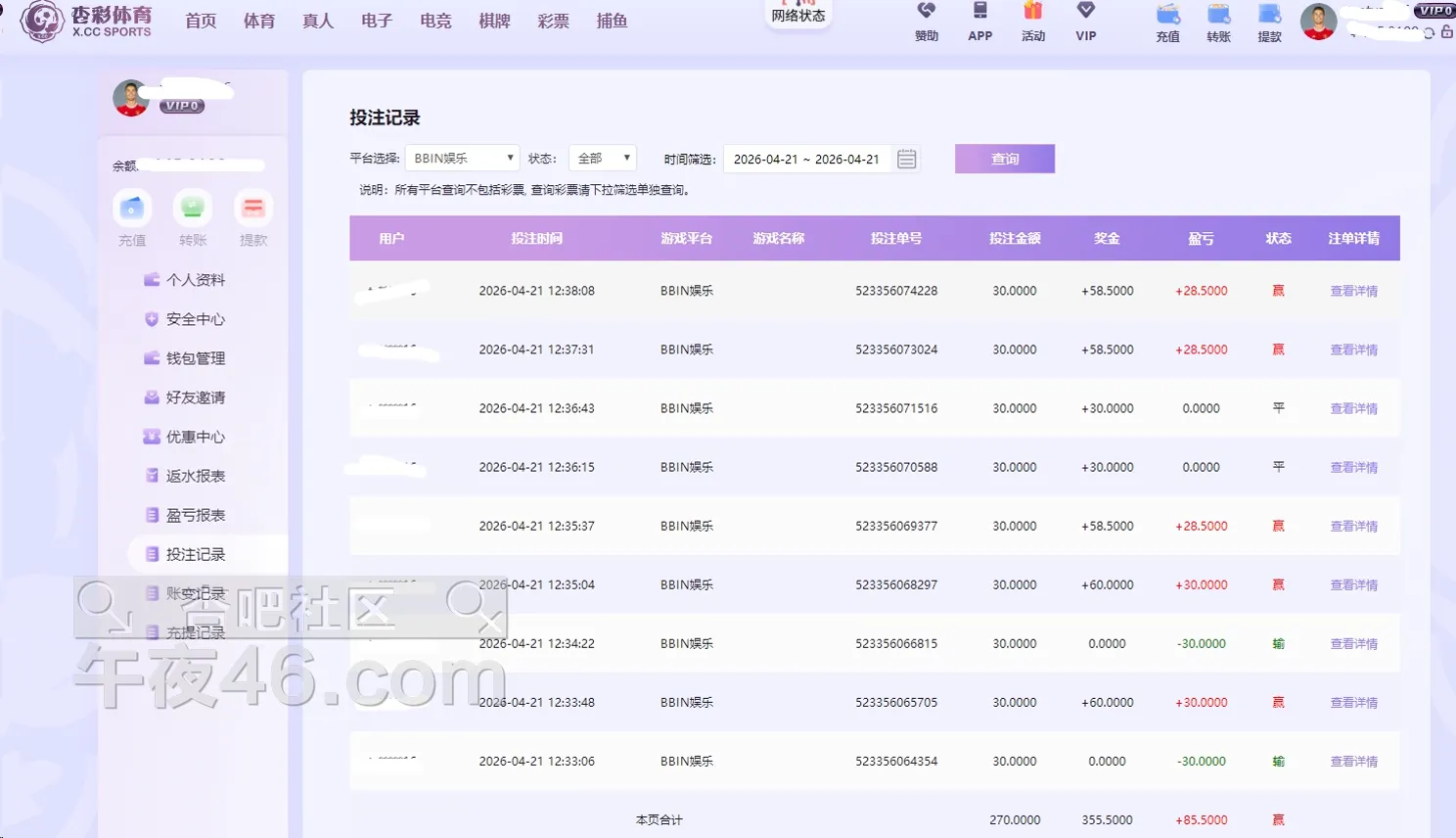Viewport: 1456px width, 838px height.
Task: Open the 活动 gift box icon
Action: coord(1033,12)
